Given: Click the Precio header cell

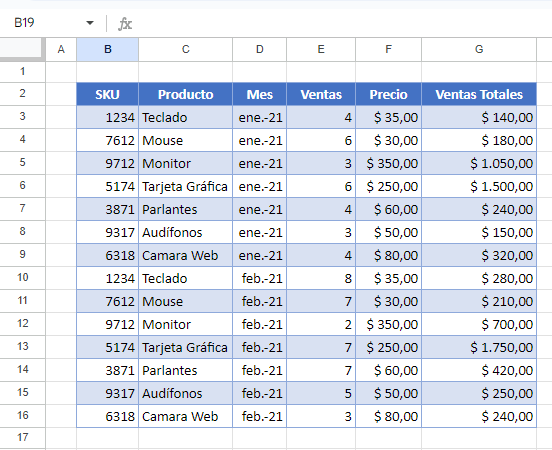Looking at the screenshot, I should click(388, 94).
